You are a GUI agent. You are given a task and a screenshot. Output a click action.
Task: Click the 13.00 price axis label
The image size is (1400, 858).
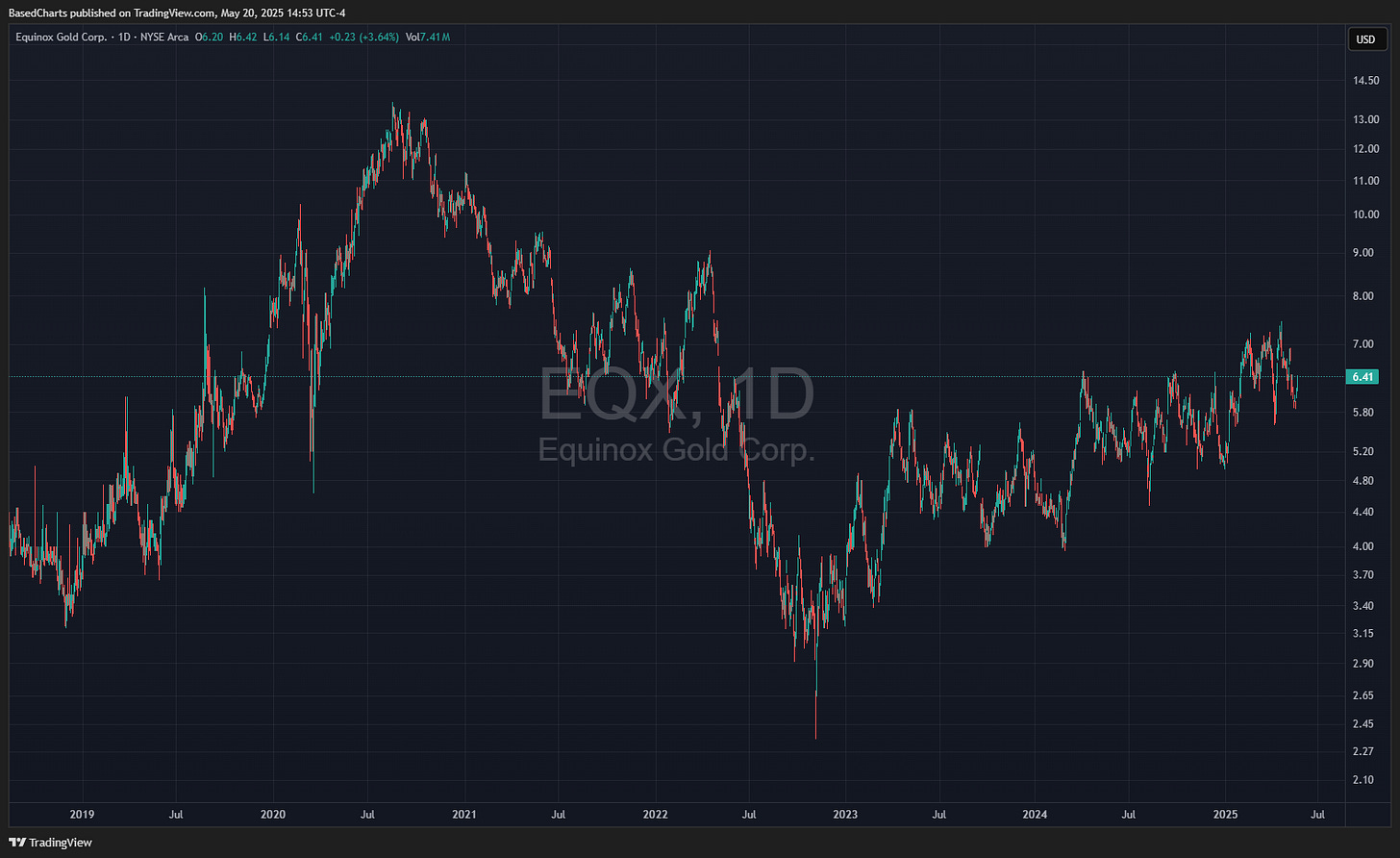pyautogui.click(x=1365, y=119)
